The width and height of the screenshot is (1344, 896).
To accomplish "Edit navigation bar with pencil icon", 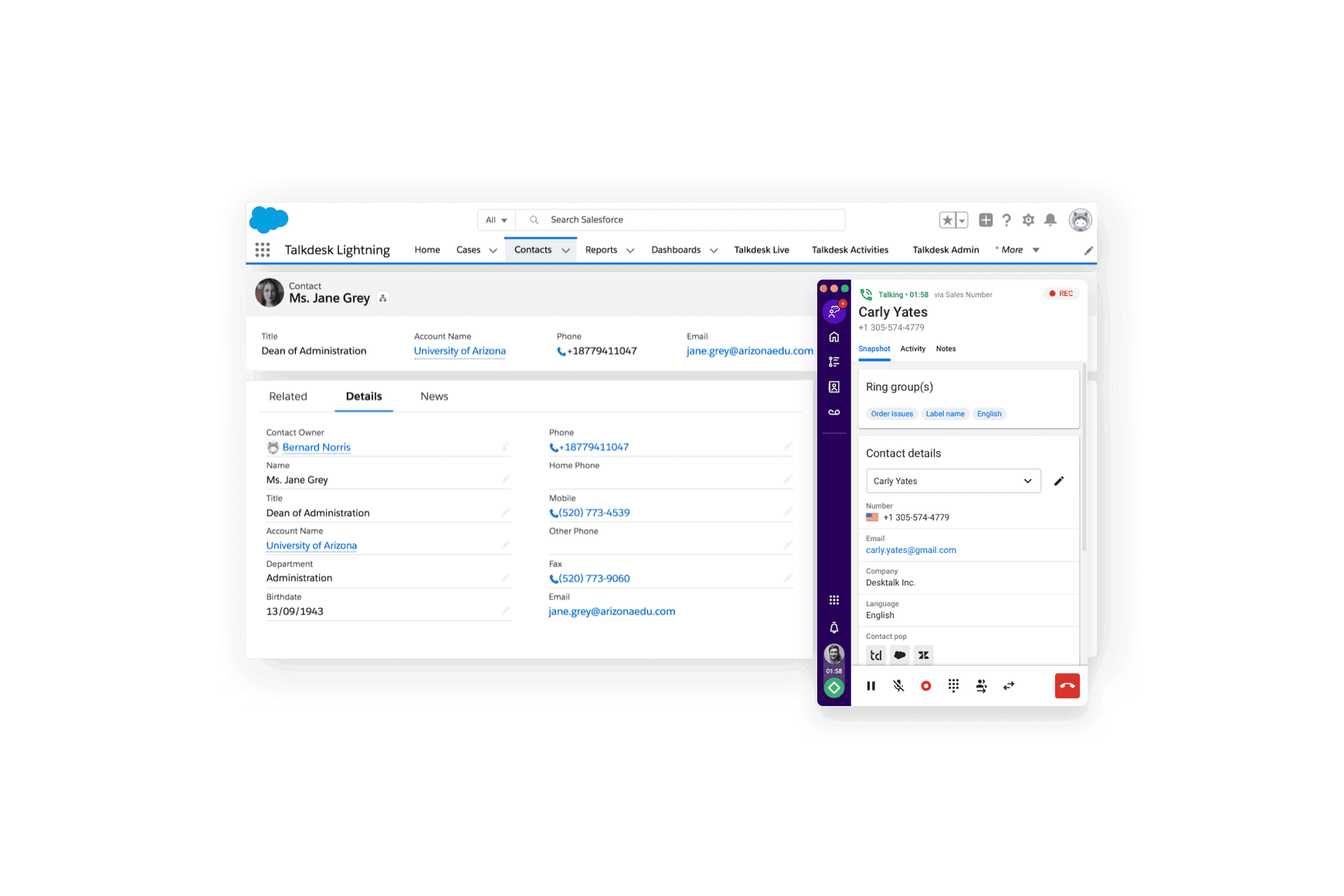I will point(1088,250).
